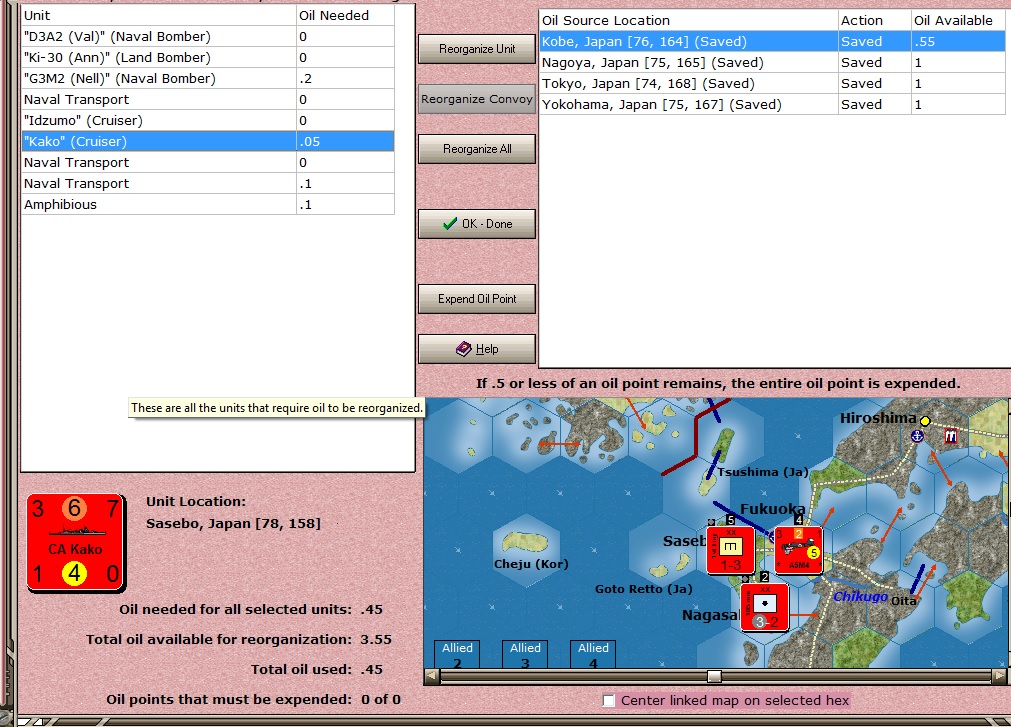Screen dimensions: 1011x727
Task: Select the "Ki-30 (Ann)" (Land Bomber) row
Action: pos(208,57)
